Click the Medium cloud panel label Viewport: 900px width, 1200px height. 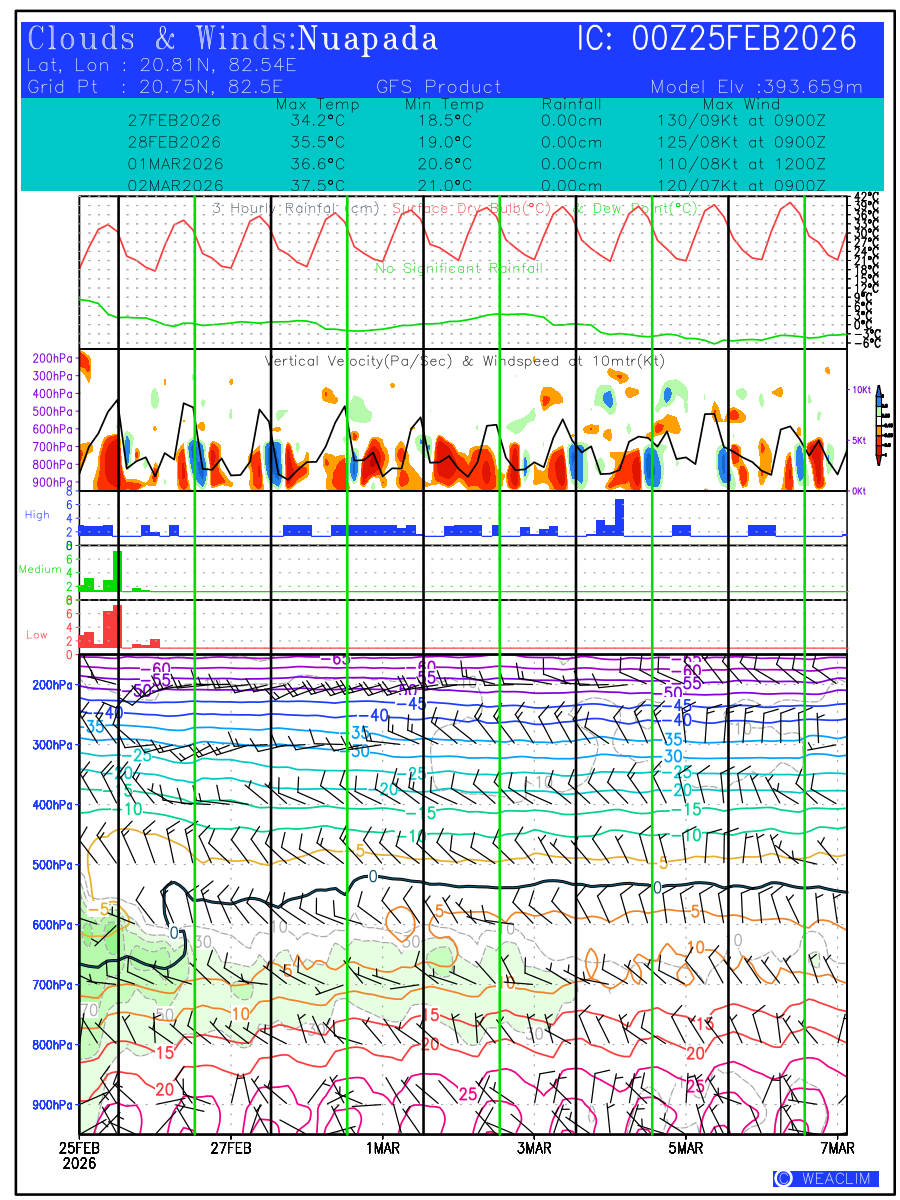point(40,570)
